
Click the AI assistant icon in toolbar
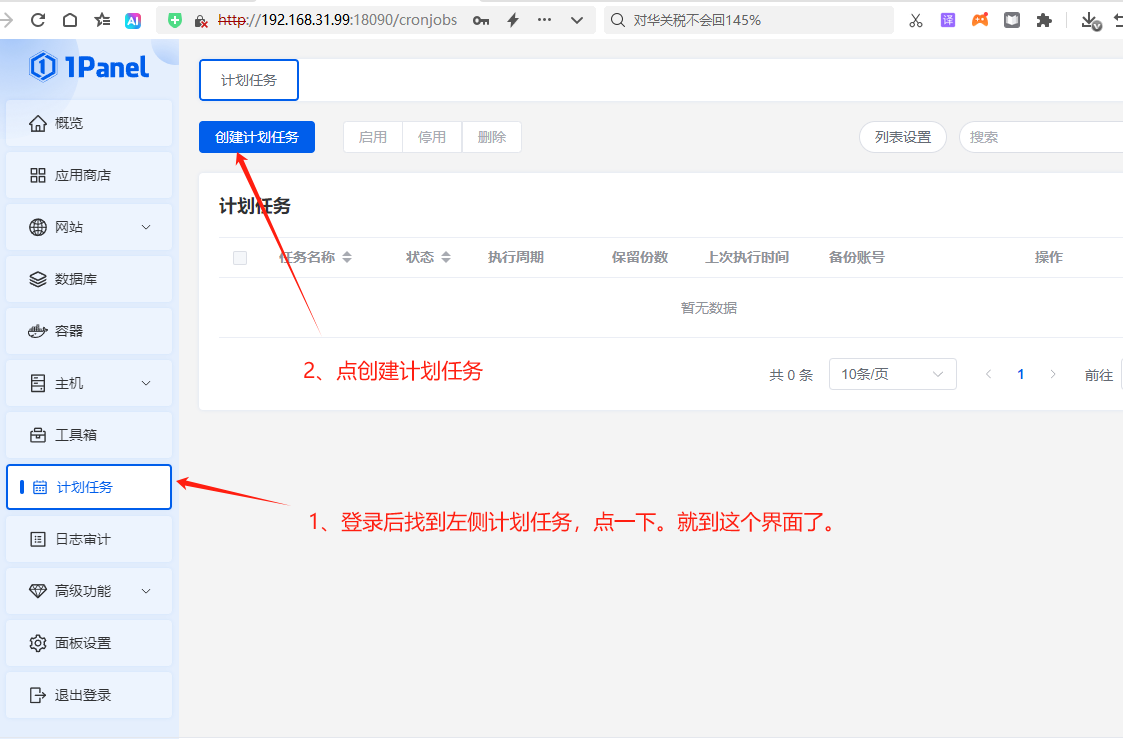133,21
